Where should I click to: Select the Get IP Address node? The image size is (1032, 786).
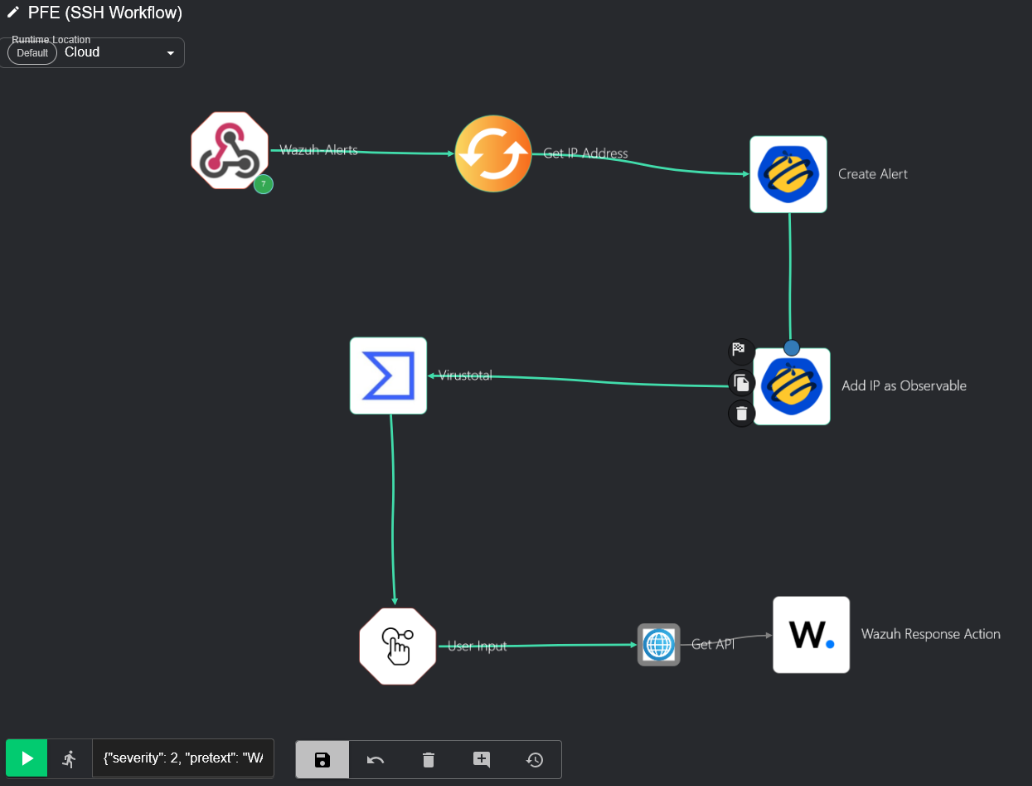click(x=493, y=153)
